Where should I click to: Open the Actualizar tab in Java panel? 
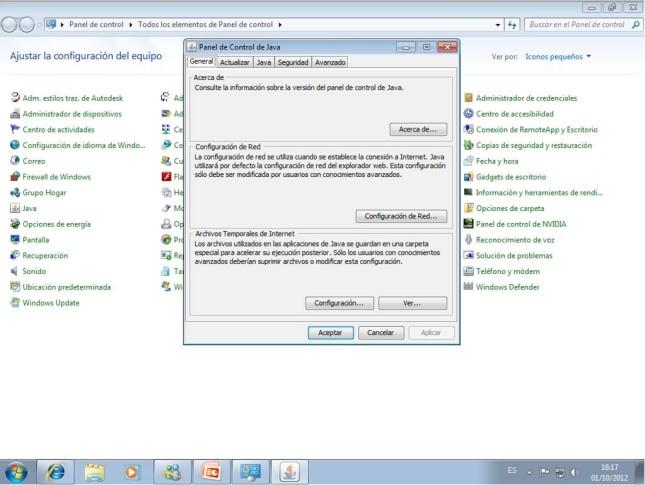click(x=234, y=63)
